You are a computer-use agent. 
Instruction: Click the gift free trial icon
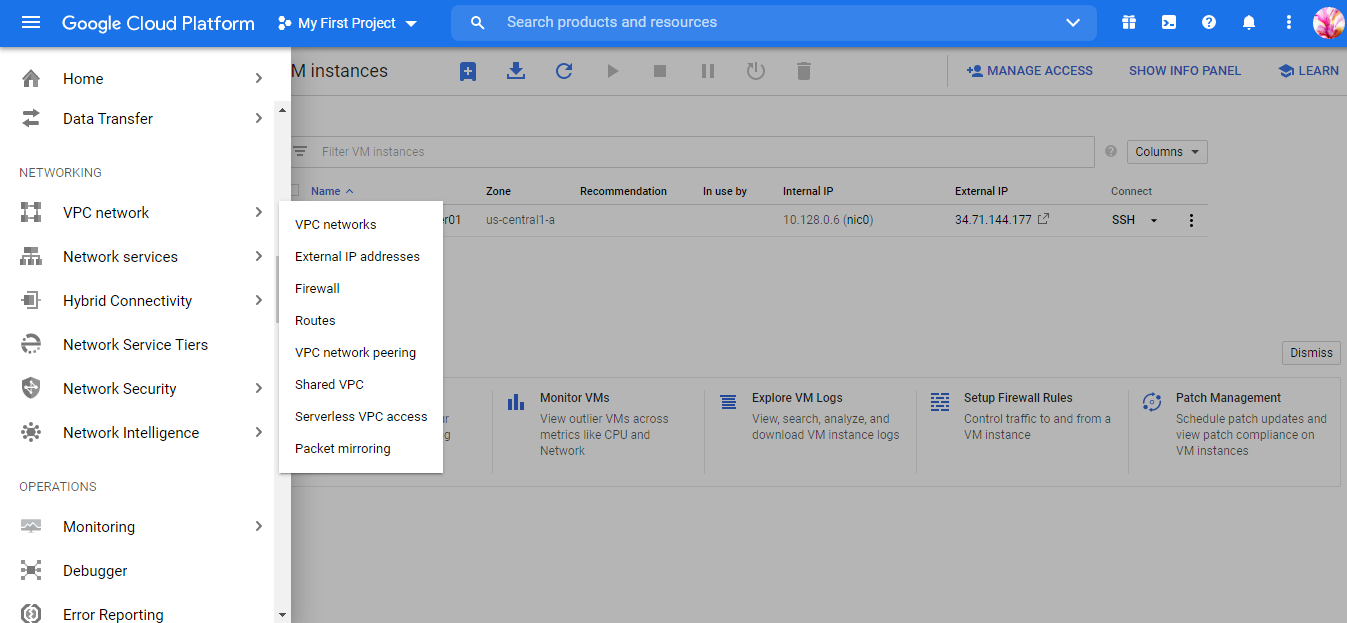pos(1129,23)
